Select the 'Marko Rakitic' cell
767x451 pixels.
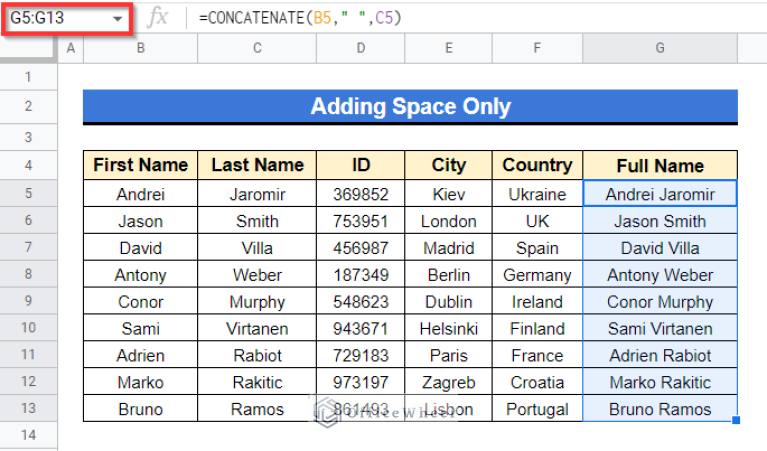pyautogui.click(x=660, y=382)
